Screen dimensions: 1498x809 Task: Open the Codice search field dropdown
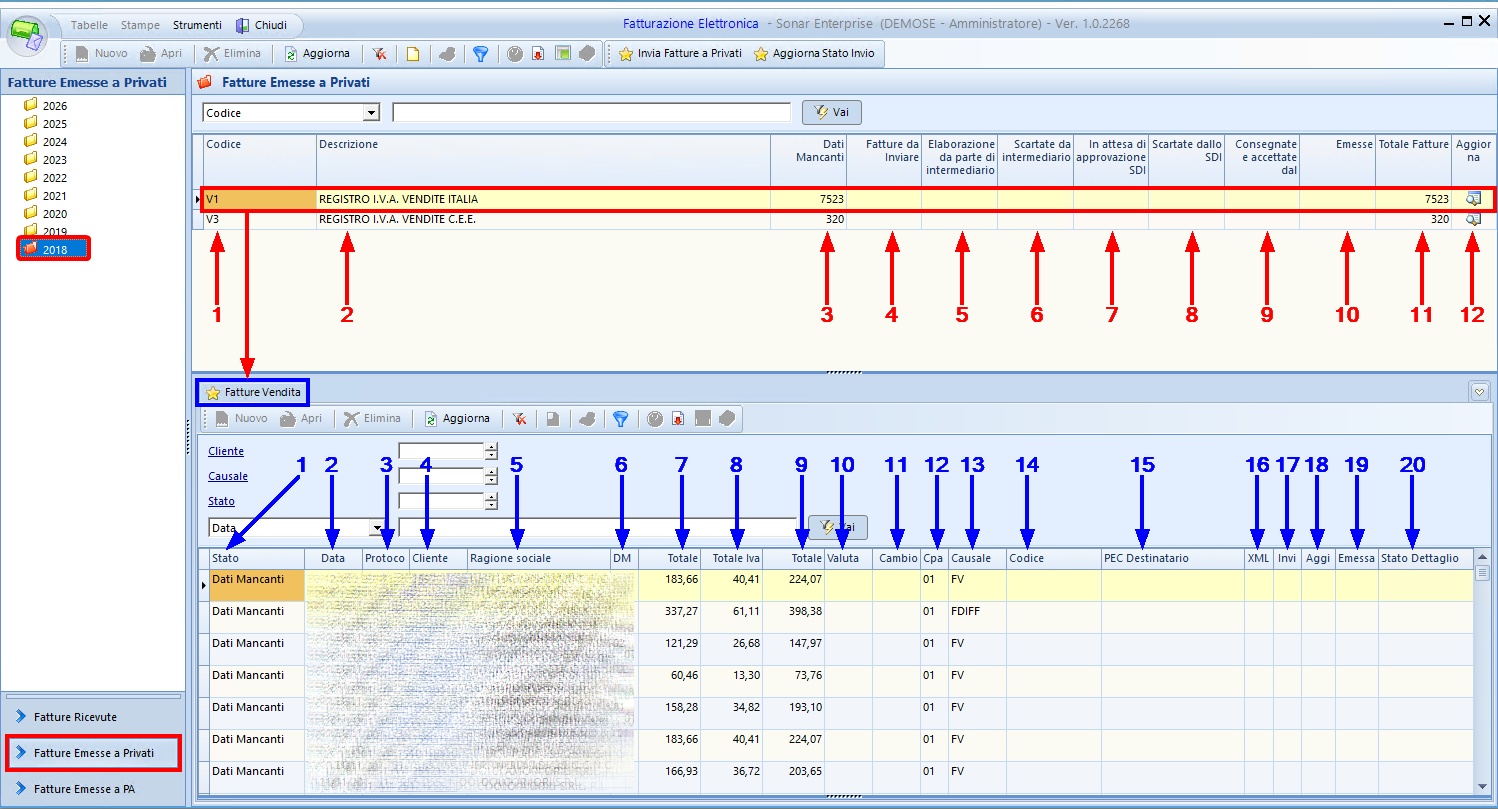(x=372, y=113)
